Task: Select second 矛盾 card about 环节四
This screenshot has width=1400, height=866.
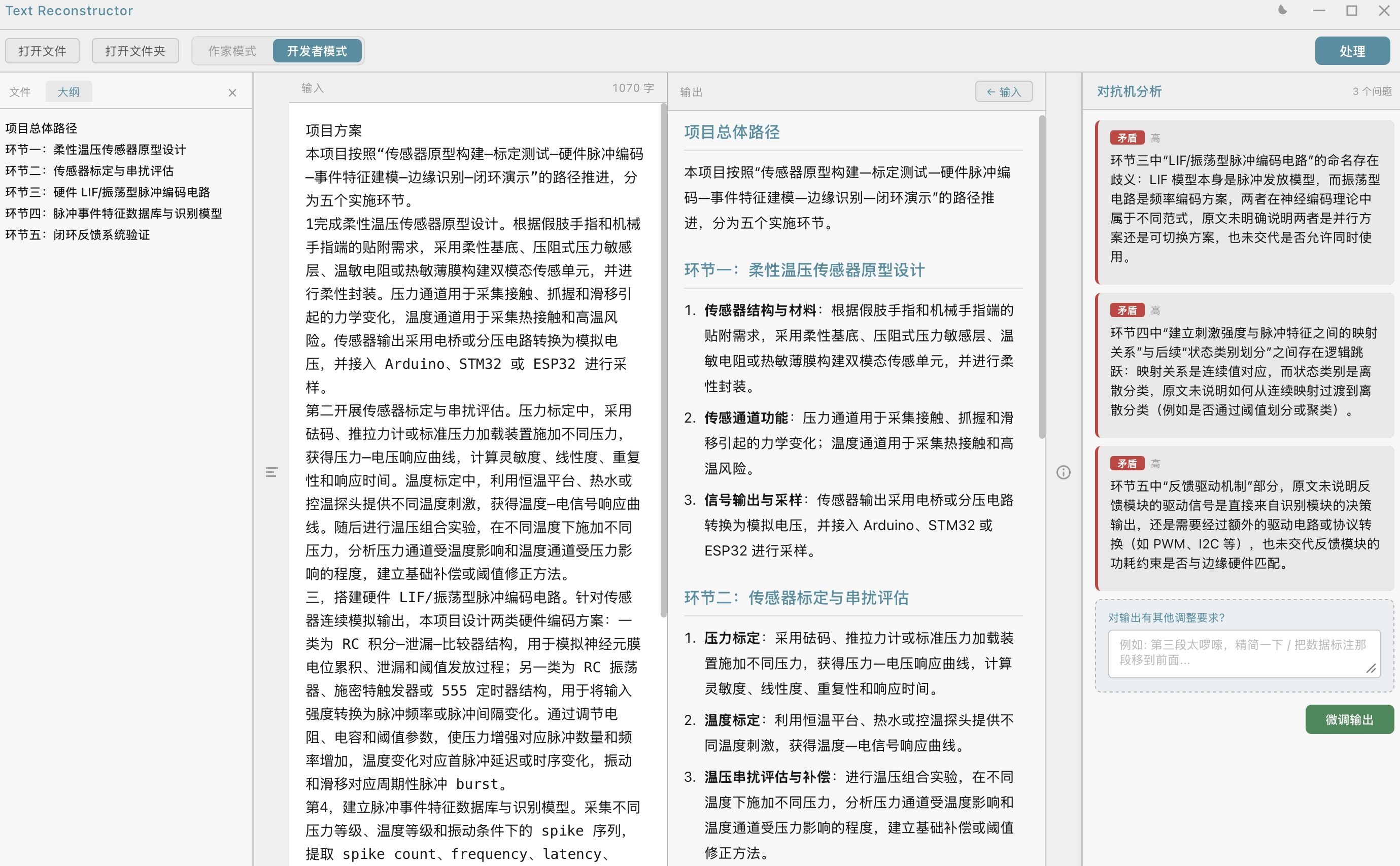Action: 1245,365
